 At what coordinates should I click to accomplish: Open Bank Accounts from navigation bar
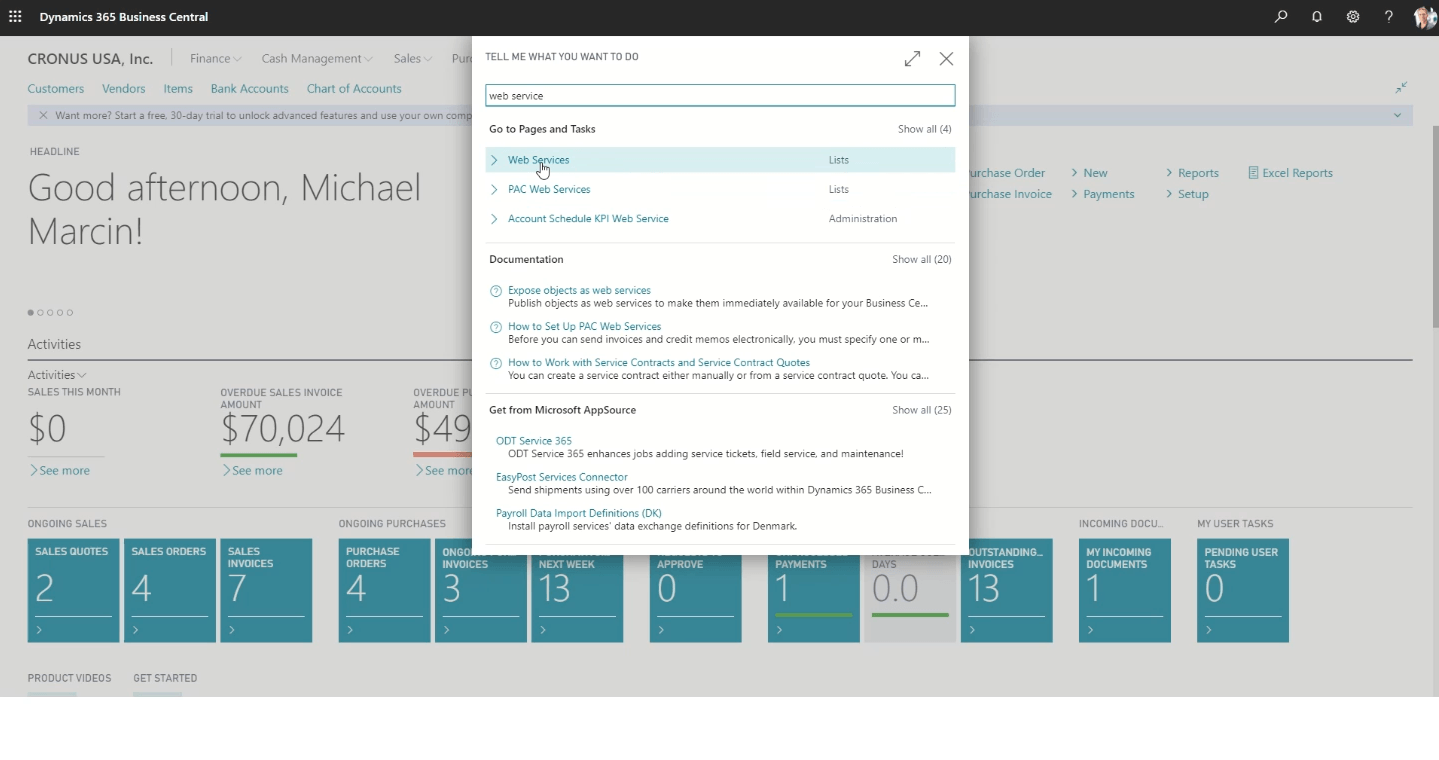(x=249, y=89)
